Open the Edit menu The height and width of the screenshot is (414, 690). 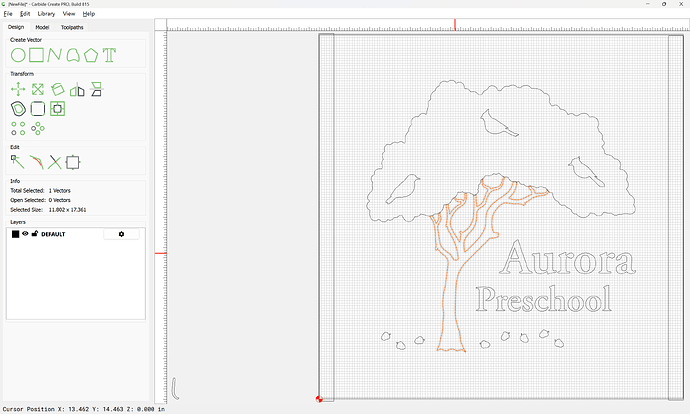point(25,14)
